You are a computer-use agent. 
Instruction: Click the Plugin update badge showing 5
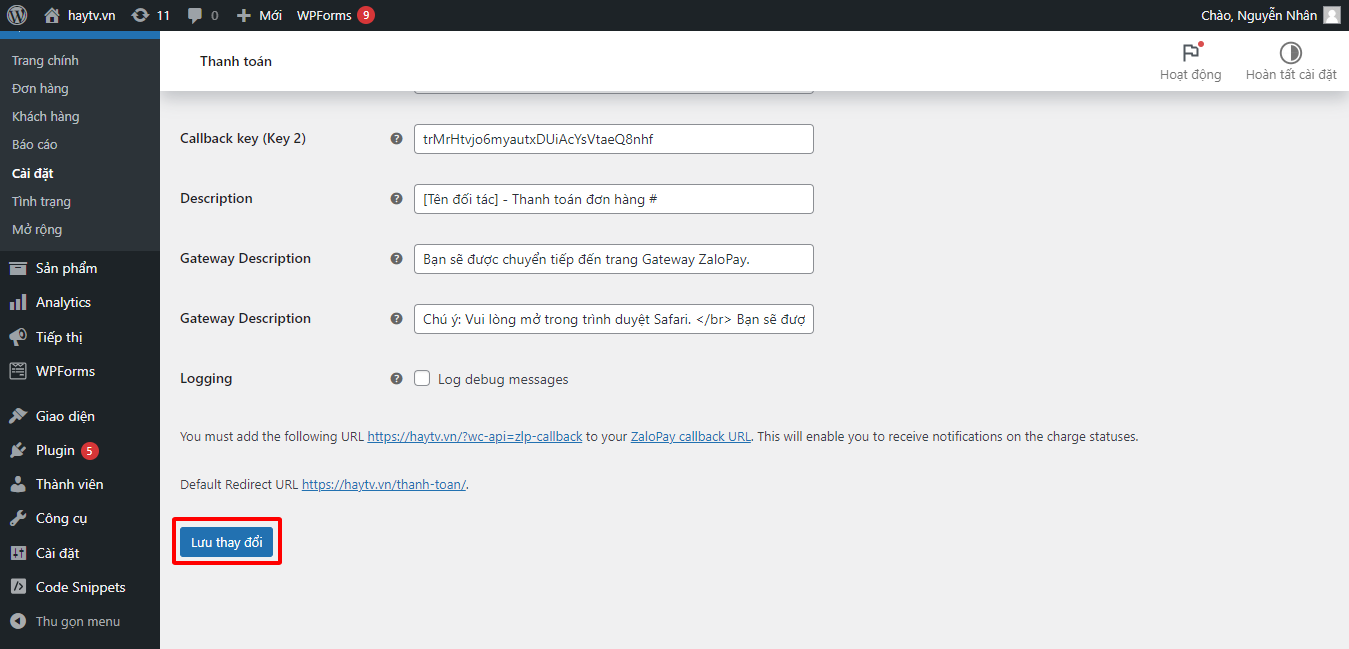tap(90, 450)
